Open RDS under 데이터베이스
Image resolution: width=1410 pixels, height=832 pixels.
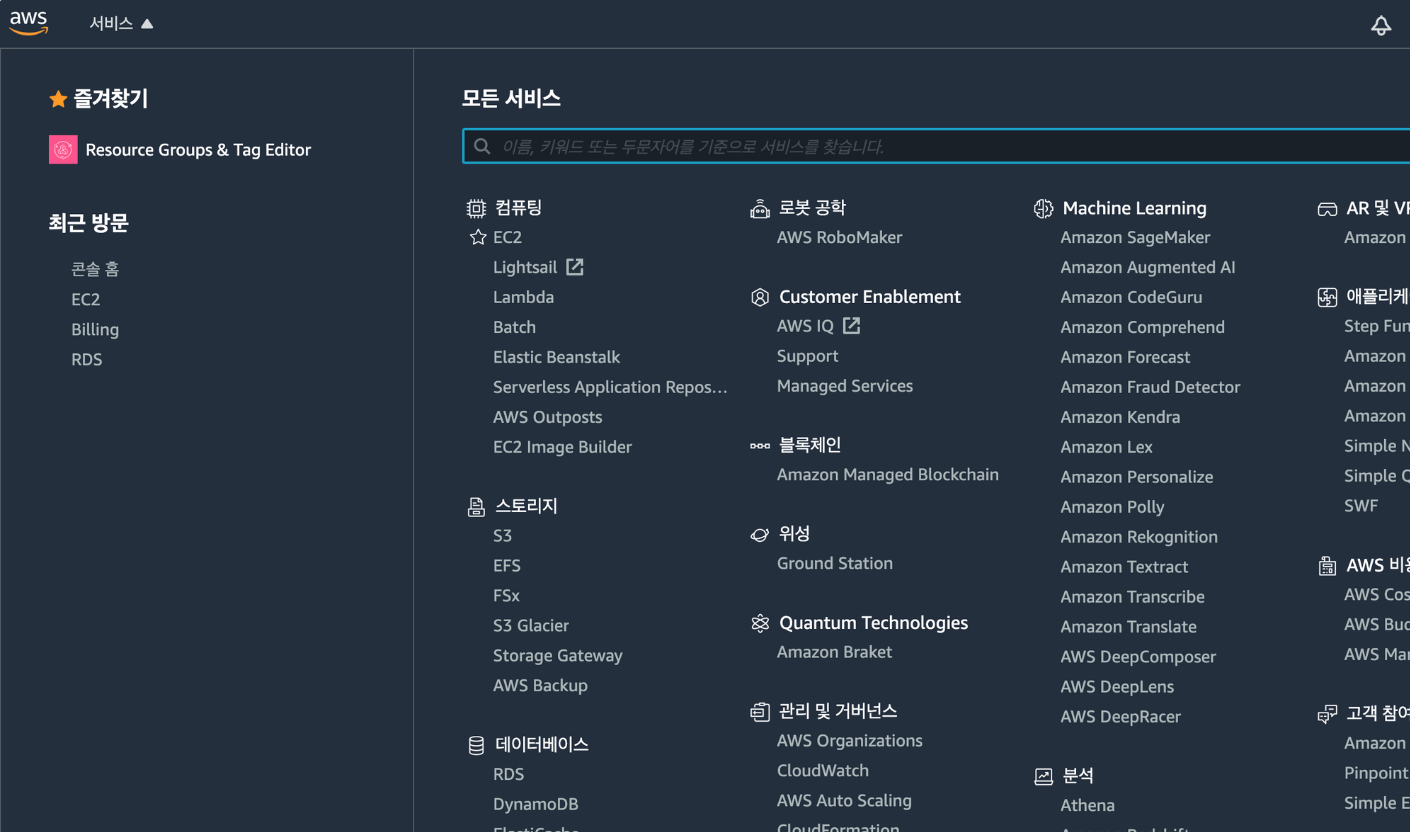coord(508,774)
